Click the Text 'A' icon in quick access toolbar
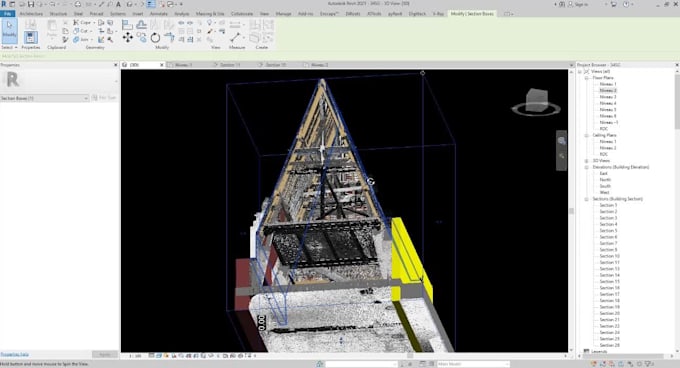680x368 pixels. point(118,4)
